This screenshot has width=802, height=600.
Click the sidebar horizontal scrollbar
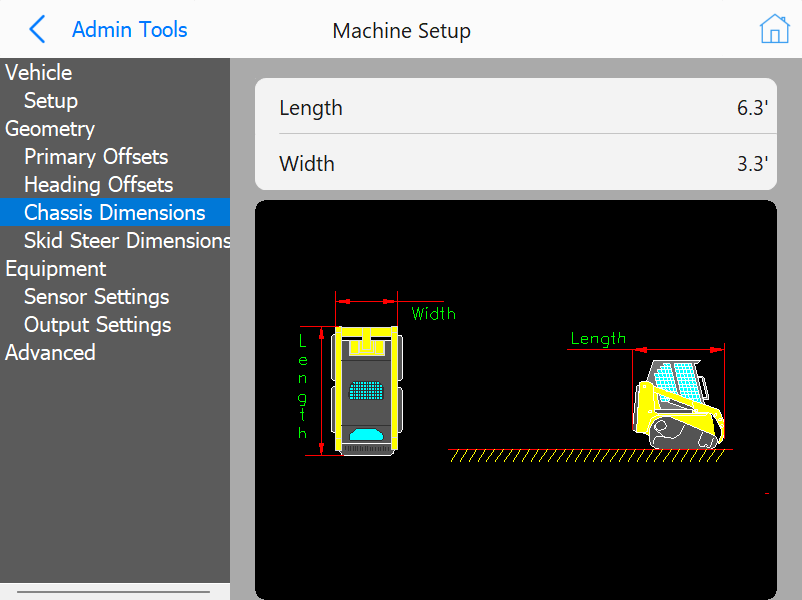(x=114, y=592)
